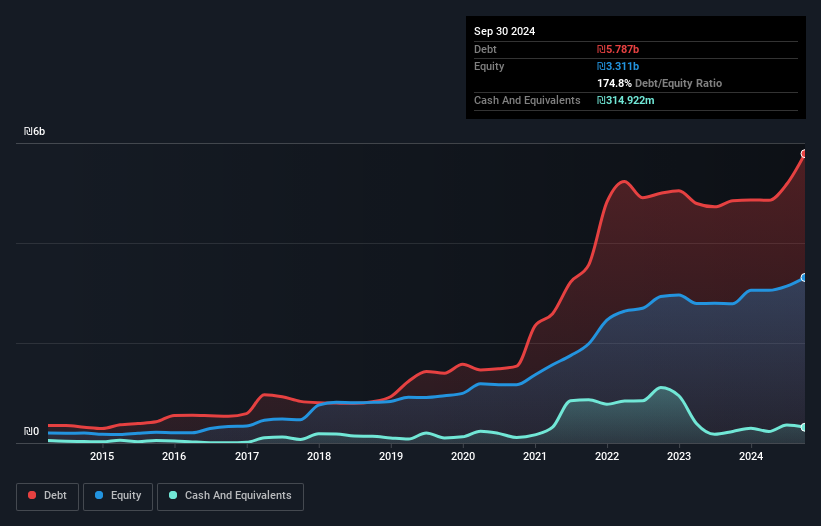The width and height of the screenshot is (821, 526).
Task: Click the 2016 x-axis label
Action: tap(174, 456)
